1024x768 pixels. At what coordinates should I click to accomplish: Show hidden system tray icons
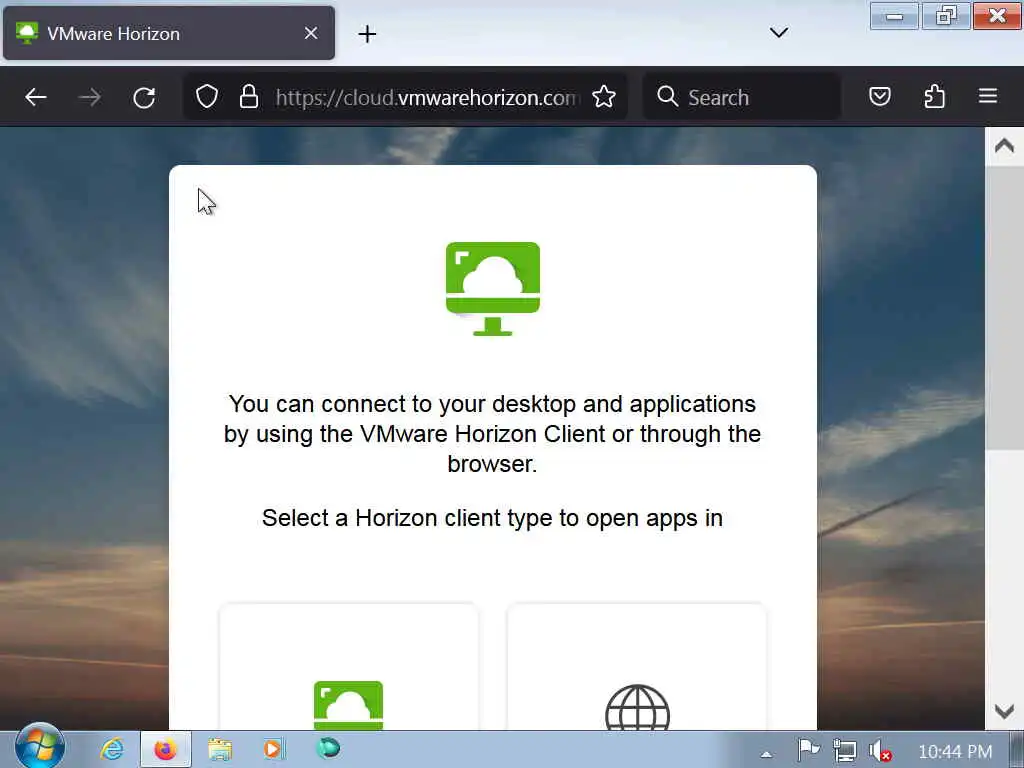click(x=766, y=754)
